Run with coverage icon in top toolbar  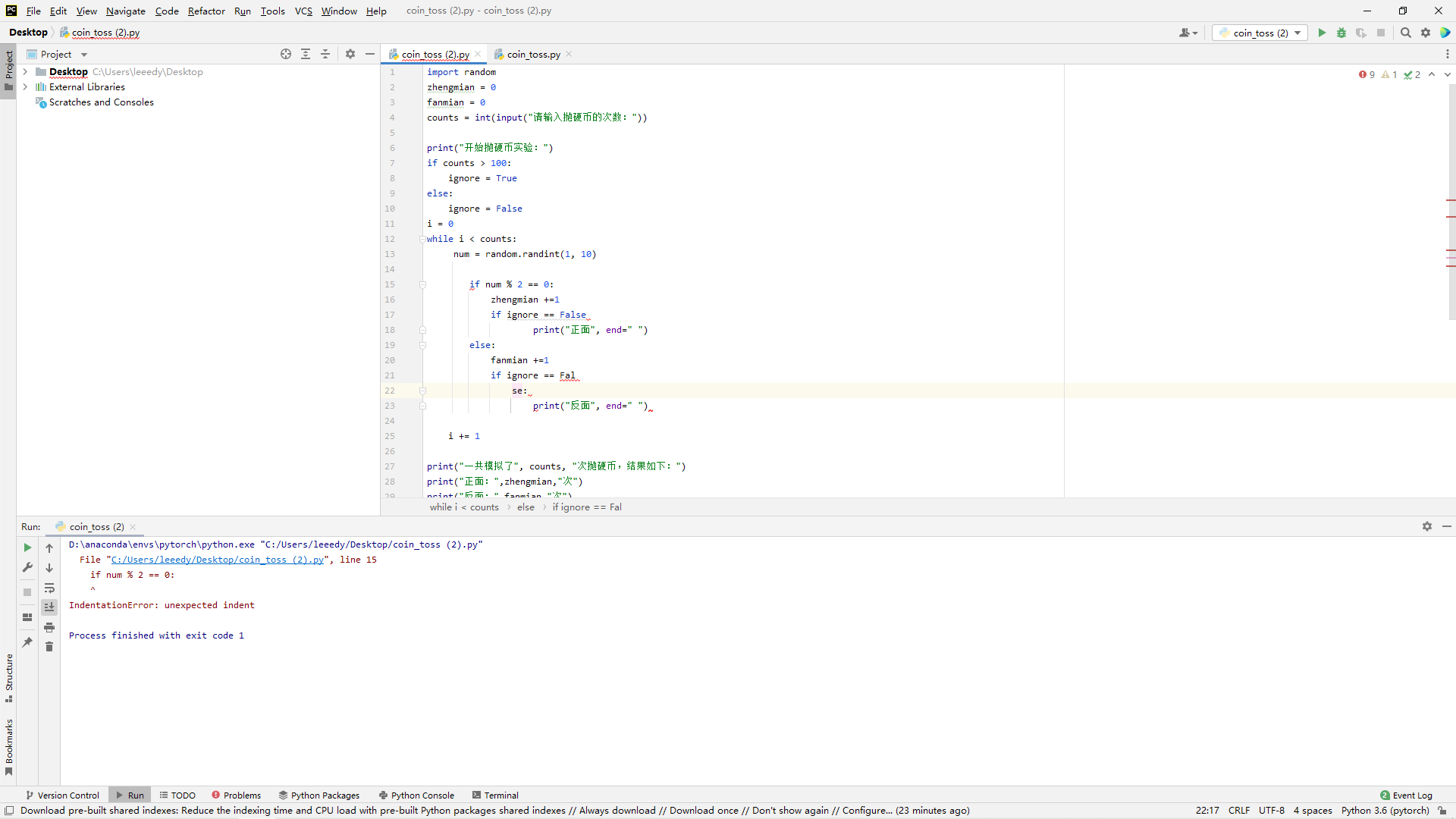pyautogui.click(x=1361, y=33)
